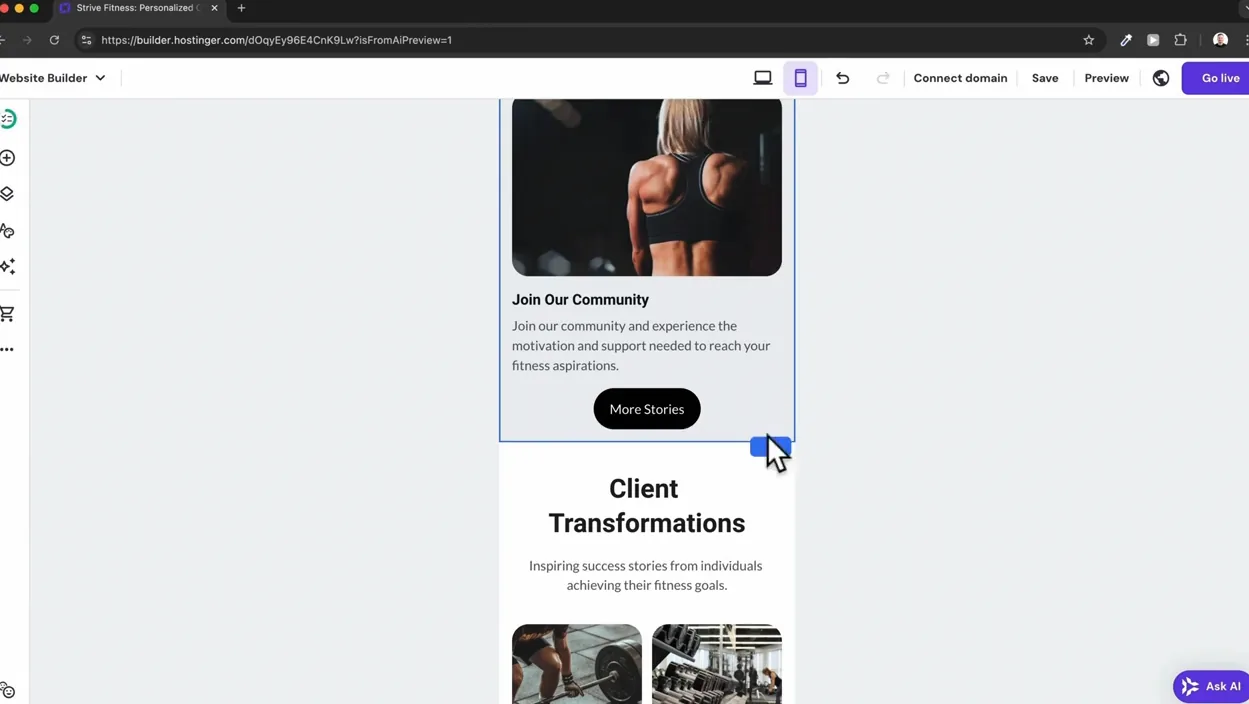
Task: Open a new browser tab
Action: coord(241,8)
